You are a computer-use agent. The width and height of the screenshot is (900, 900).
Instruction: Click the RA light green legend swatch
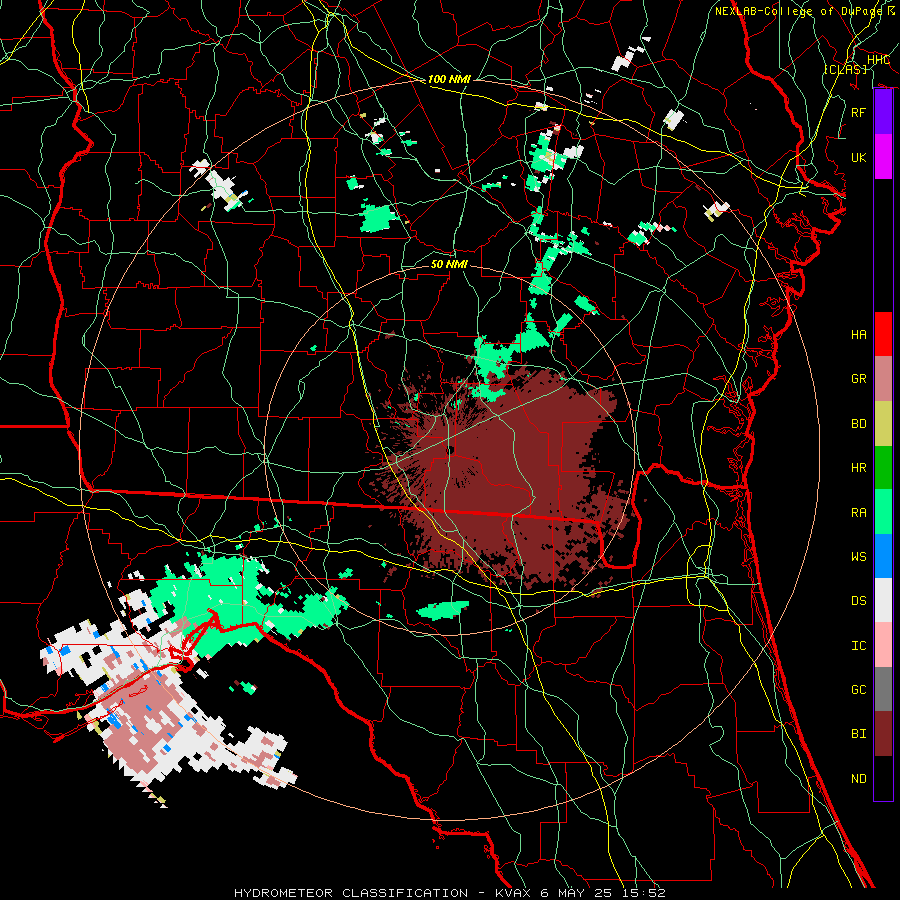click(883, 511)
